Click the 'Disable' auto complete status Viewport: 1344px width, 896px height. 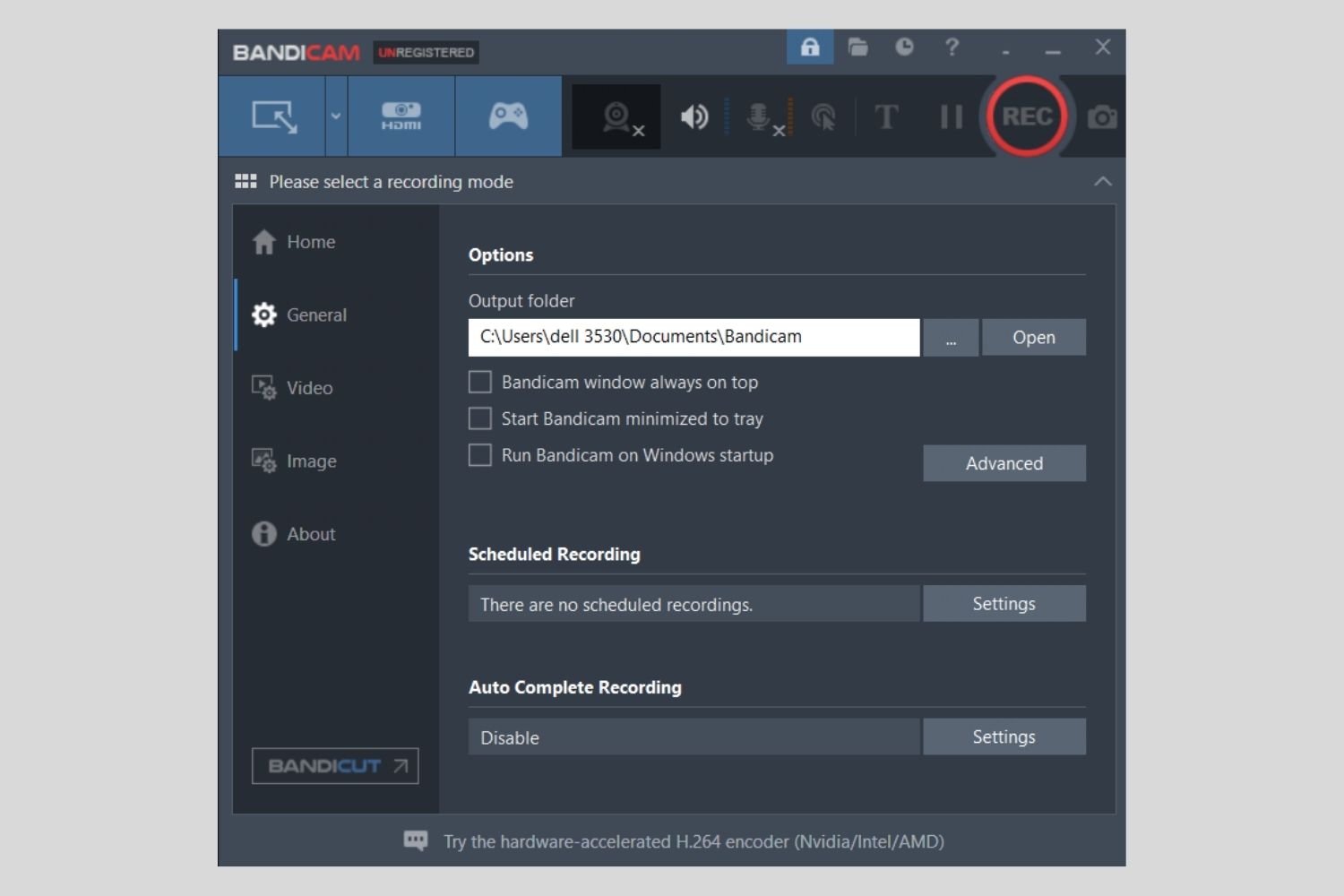(510, 738)
